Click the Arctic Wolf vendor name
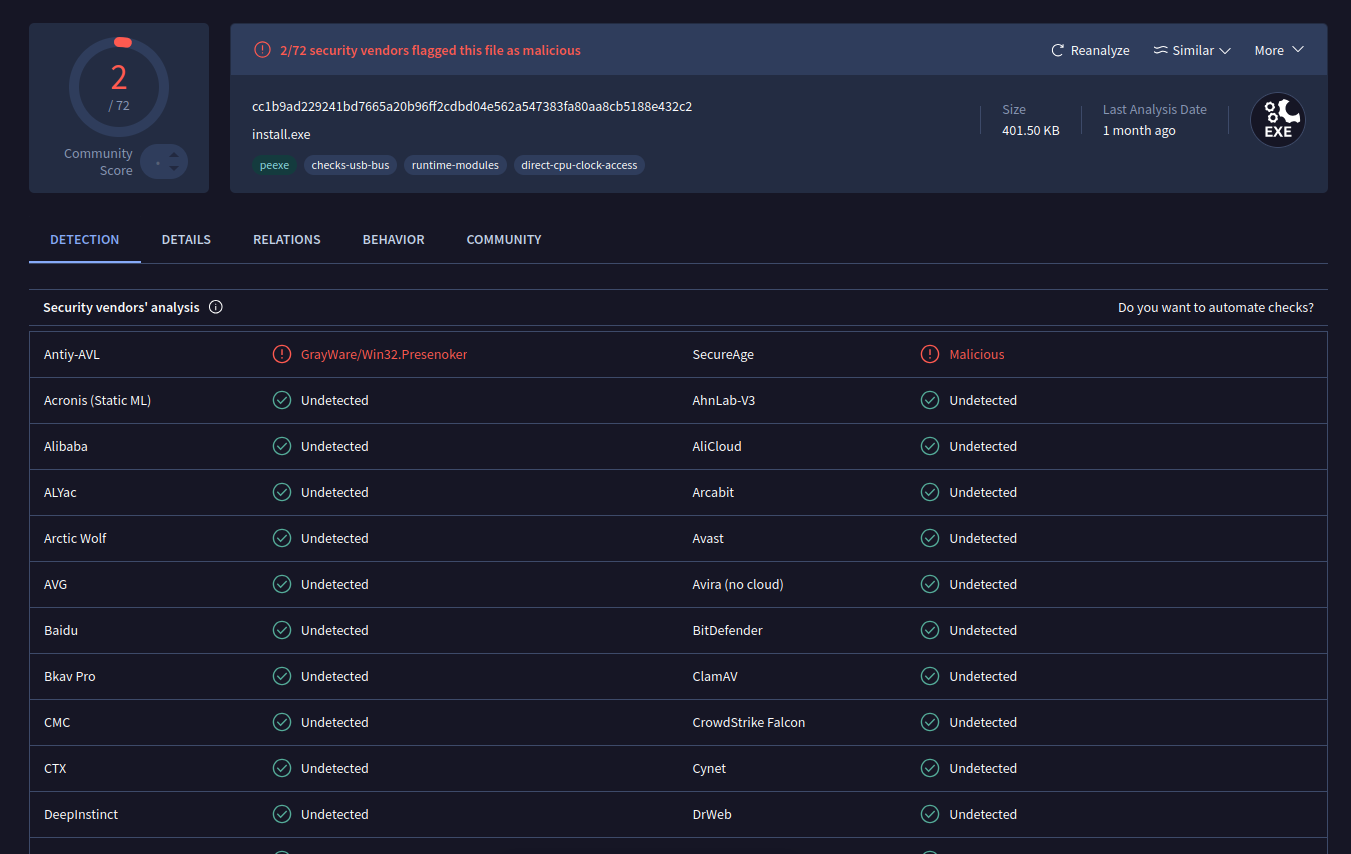Screen dimensions: 1351x854 tap(75, 538)
